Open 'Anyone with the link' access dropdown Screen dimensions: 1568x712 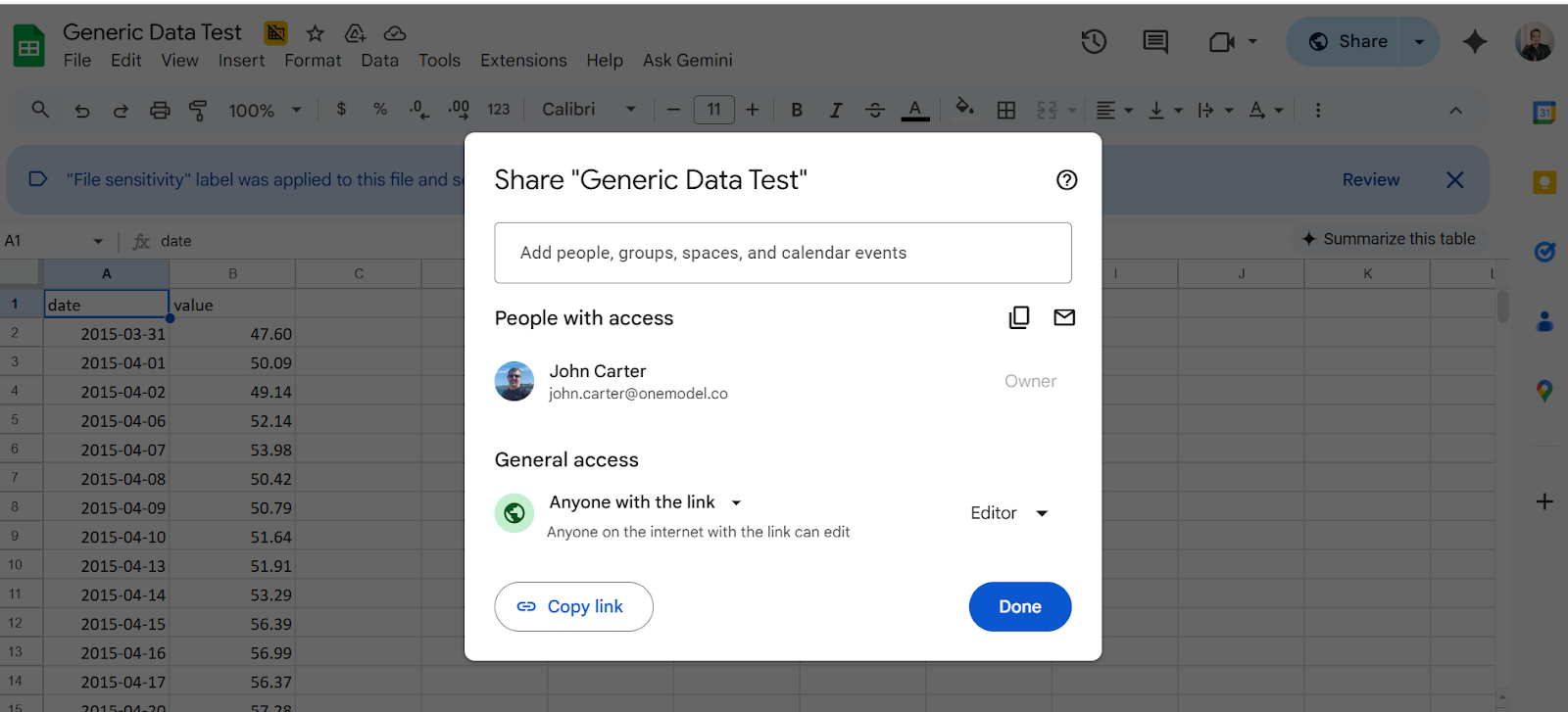pyautogui.click(x=646, y=502)
